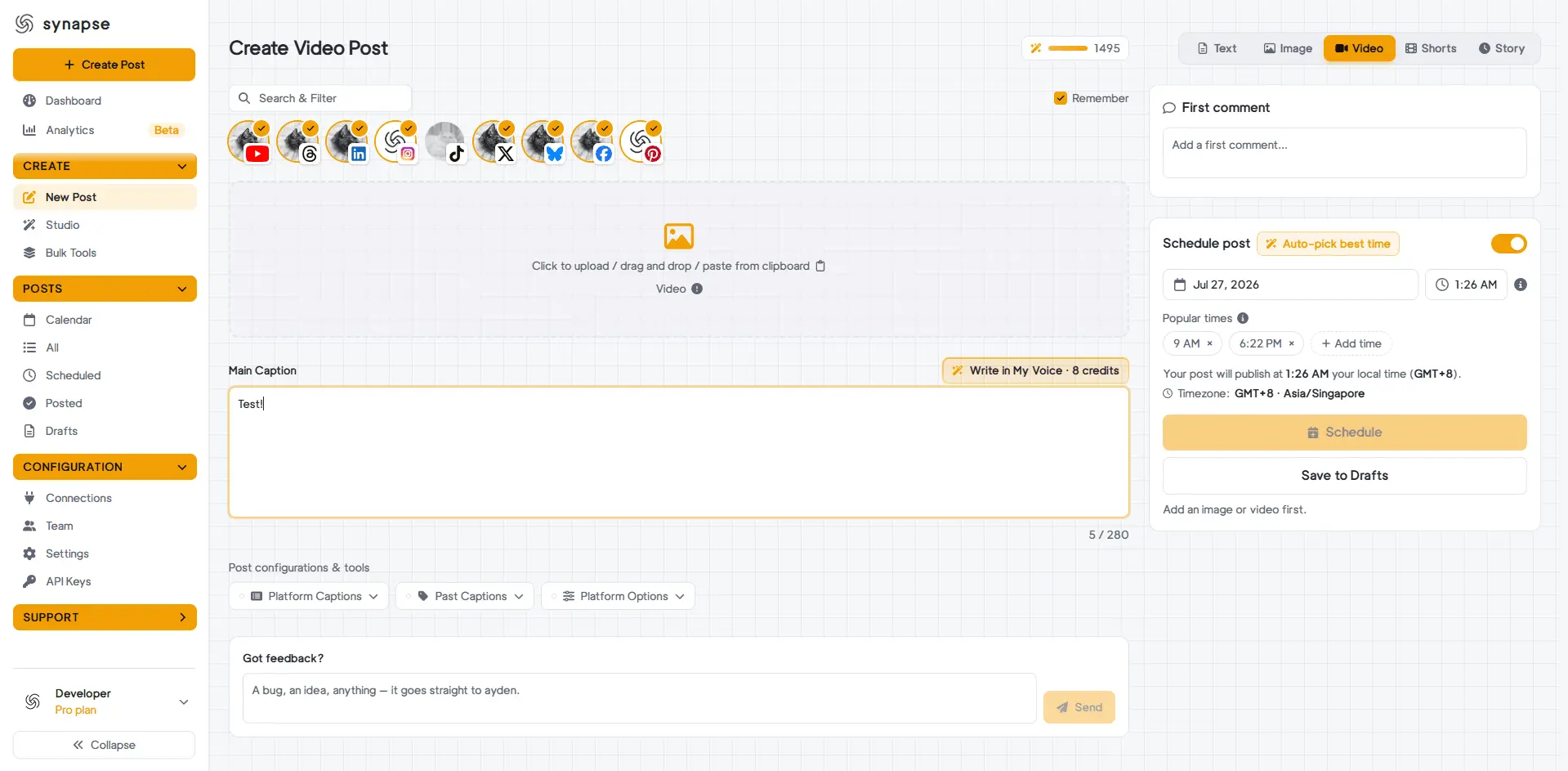Toggle the Instagram account selection
Viewport: 1568px width, 771px height.
tap(395, 141)
